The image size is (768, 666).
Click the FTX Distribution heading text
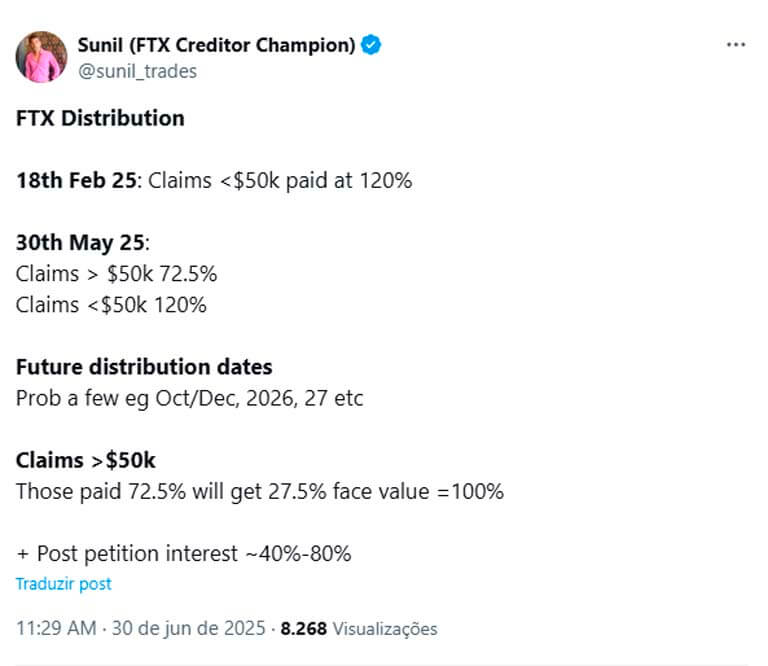100,118
